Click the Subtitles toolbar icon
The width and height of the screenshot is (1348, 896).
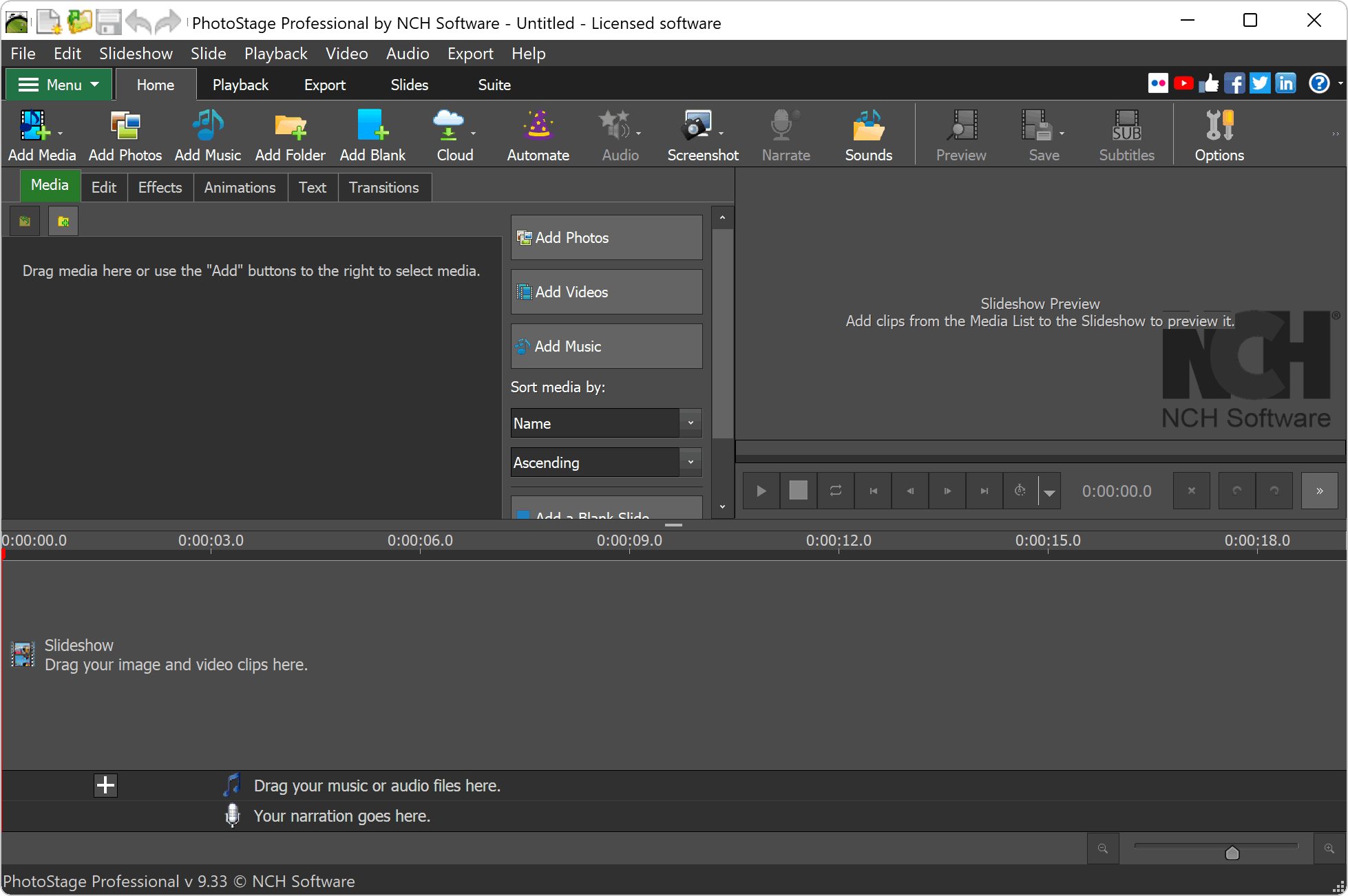click(x=1126, y=136)
